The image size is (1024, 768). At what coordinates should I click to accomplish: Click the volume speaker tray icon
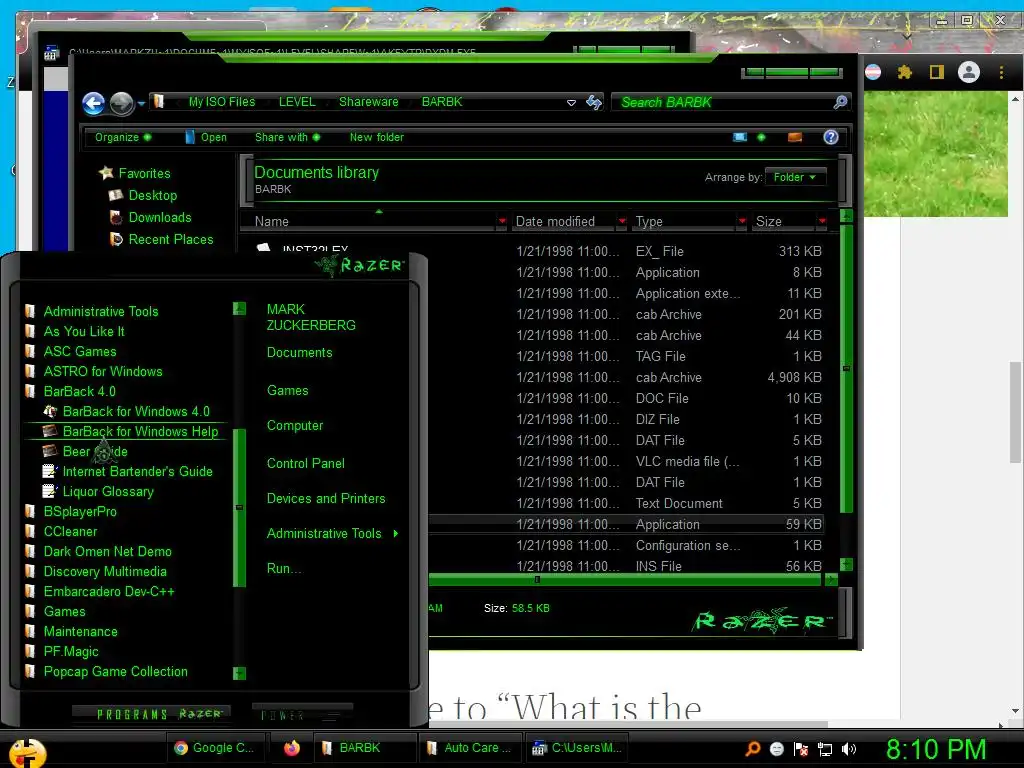849,749
